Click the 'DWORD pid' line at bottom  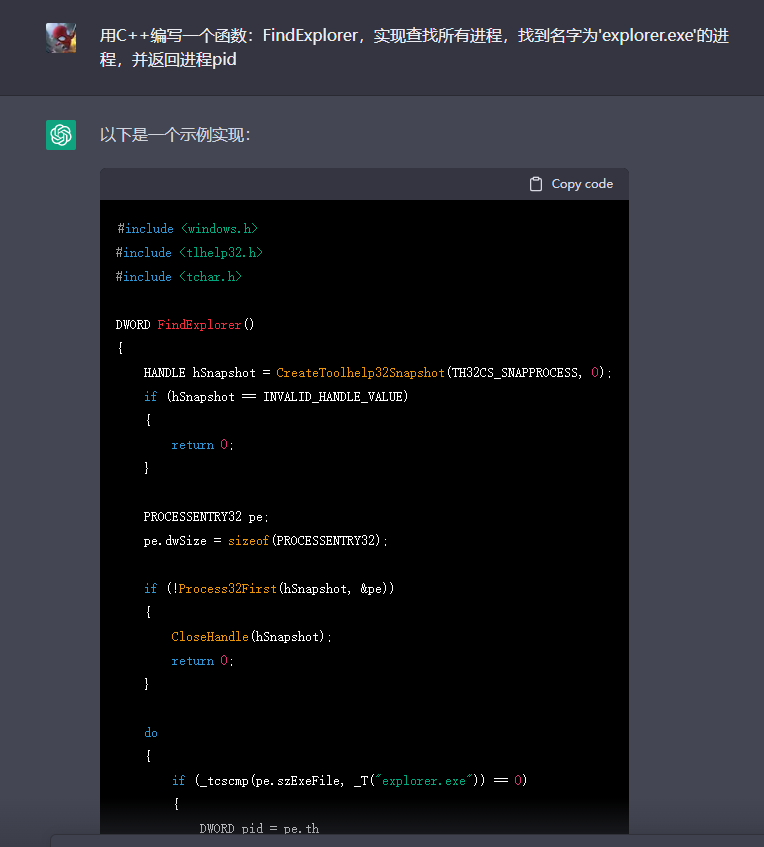[259, 828]
